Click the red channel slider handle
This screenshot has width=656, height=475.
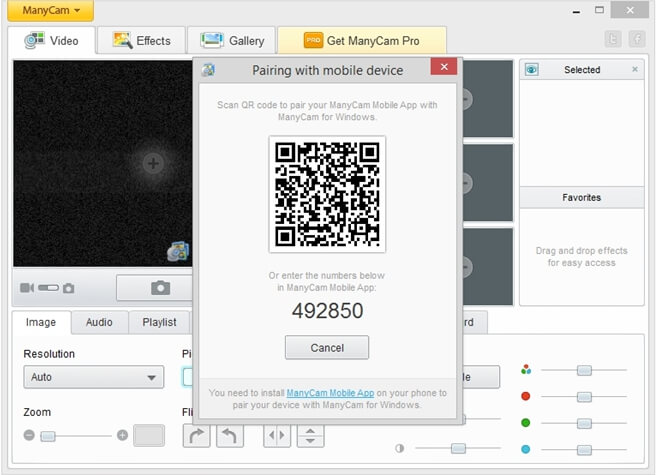(x=584, y=397)
